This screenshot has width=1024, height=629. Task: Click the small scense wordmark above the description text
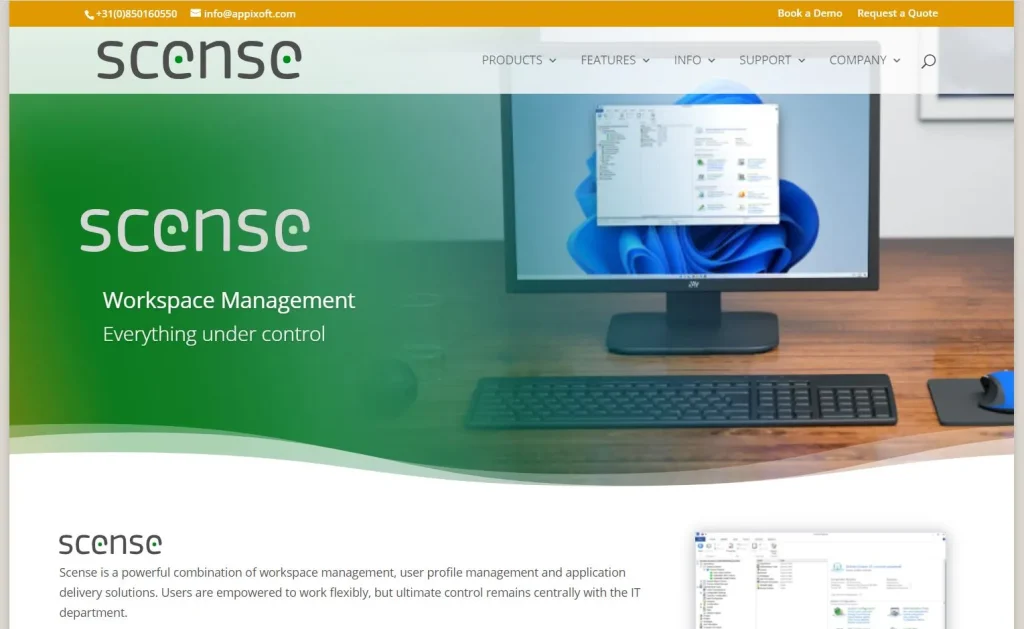110,543
